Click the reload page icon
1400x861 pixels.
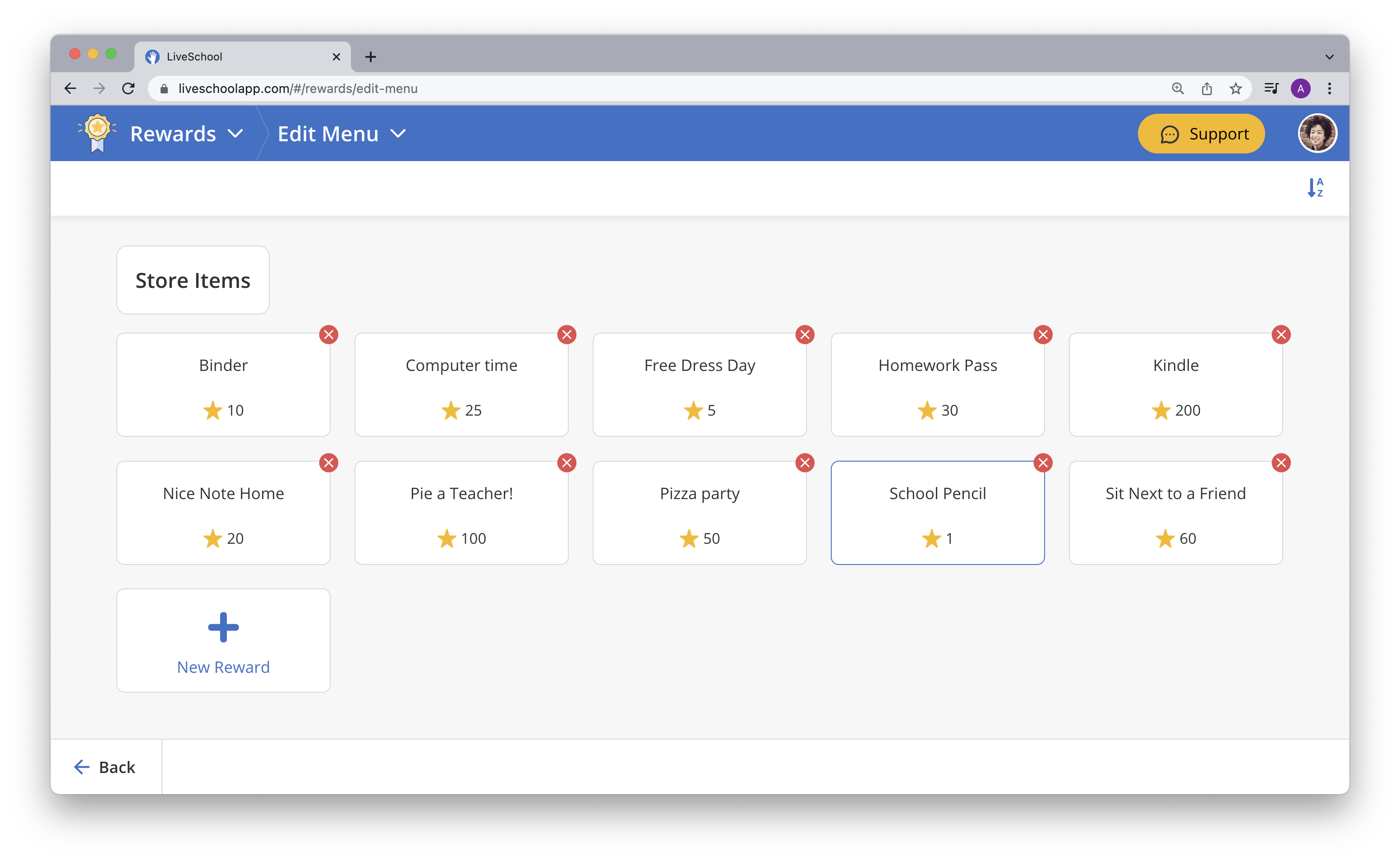click(x=128, y=88)
